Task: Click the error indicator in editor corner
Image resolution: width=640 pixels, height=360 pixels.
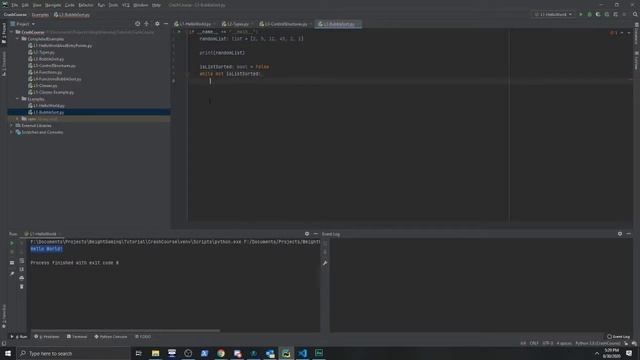Action: 613,33
